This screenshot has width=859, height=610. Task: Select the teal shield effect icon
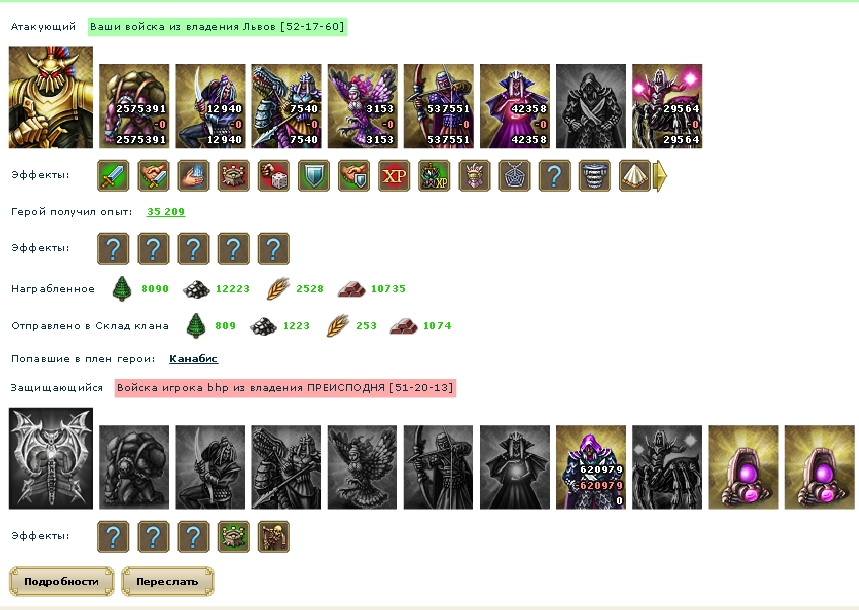pyautogui.click(x=313, y=176)
